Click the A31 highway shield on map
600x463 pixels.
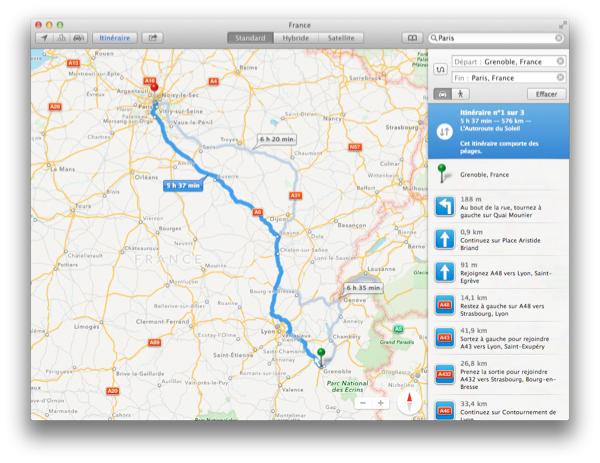[x=295, y=196]
